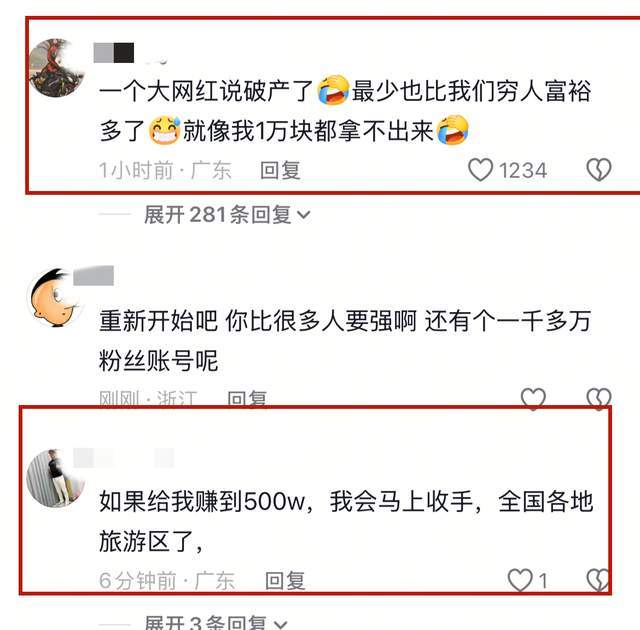Open the cartoon boy profile avatar
This screenshot has width=640, height=630.
coord(54,297)
